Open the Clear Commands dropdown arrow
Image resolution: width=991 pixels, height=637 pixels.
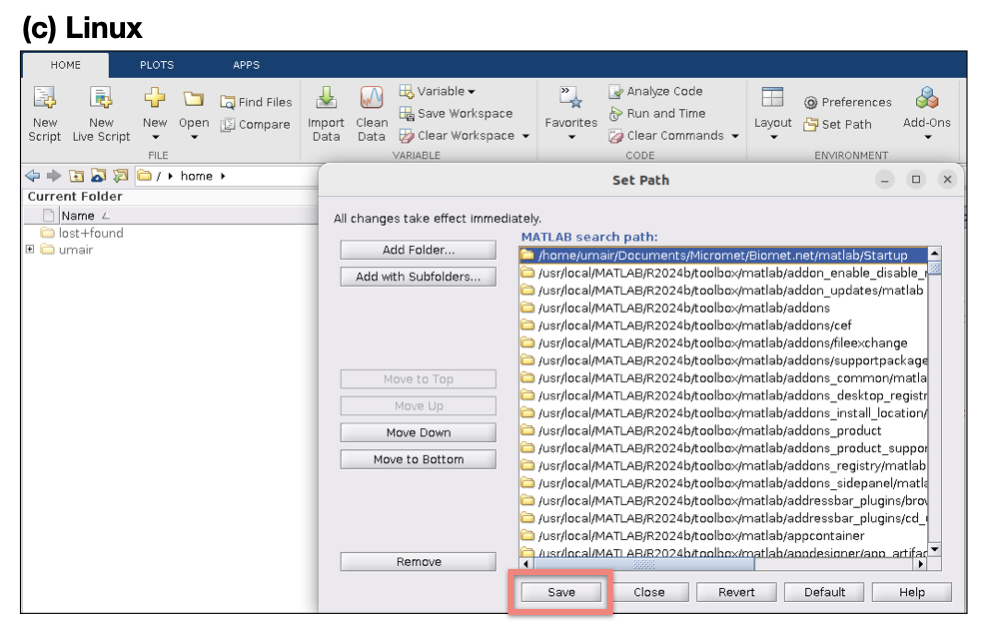pyautogui.click(x=735, y=136)
